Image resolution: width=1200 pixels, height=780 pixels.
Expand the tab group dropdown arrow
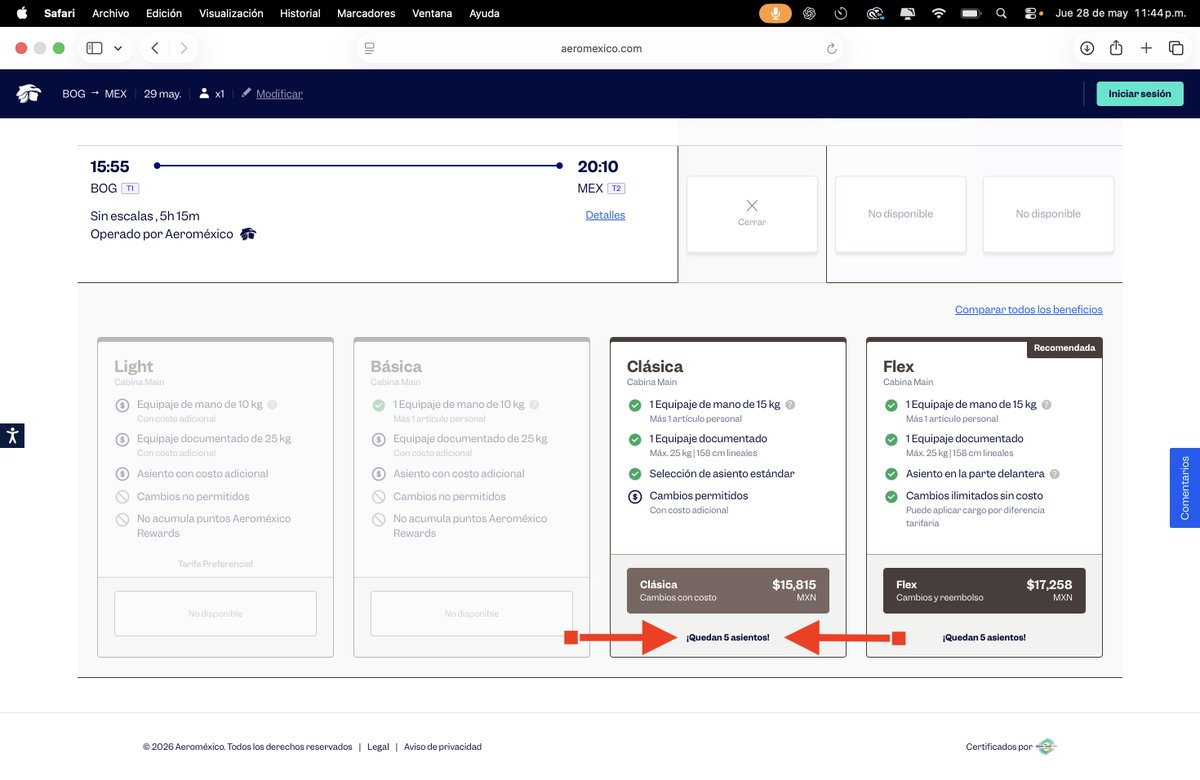(x=118, y=48)
